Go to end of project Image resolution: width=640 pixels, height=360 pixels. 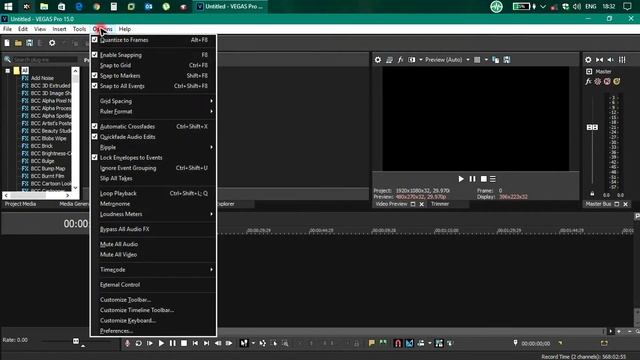click(207, 343)
